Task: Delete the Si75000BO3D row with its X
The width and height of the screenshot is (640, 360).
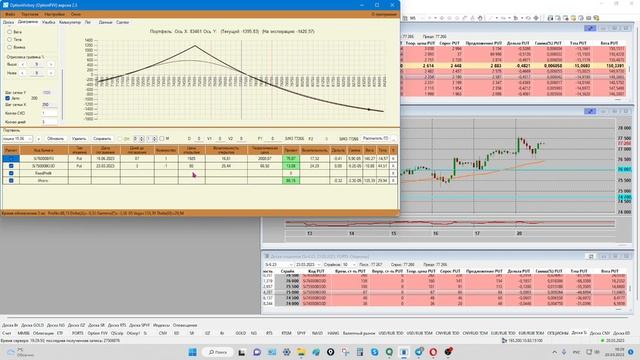Action: click(x=393, y=166)
